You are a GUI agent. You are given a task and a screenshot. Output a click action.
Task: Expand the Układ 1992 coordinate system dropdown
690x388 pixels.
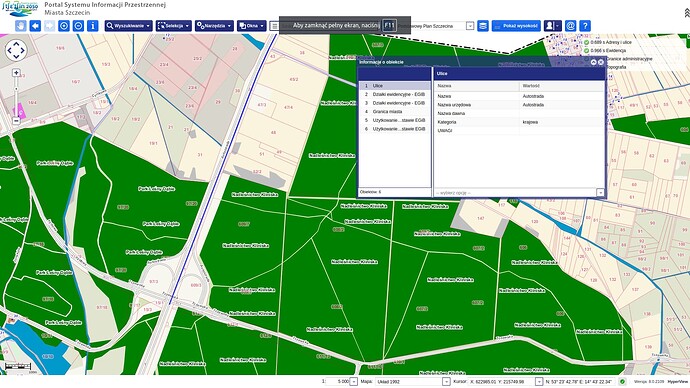(x=446, y=382)
